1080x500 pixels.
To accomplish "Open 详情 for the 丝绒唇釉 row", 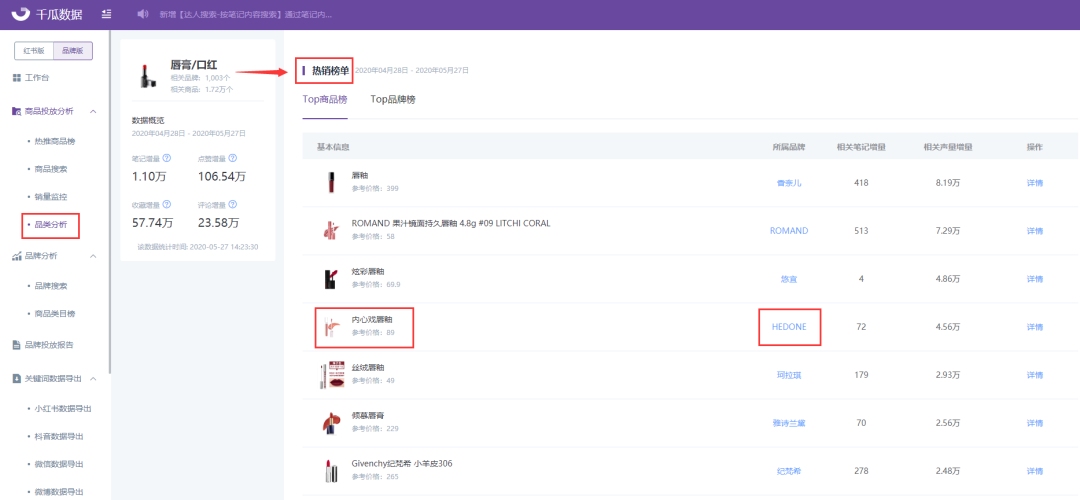I will pyautogui.click(x=1035, y=375).
